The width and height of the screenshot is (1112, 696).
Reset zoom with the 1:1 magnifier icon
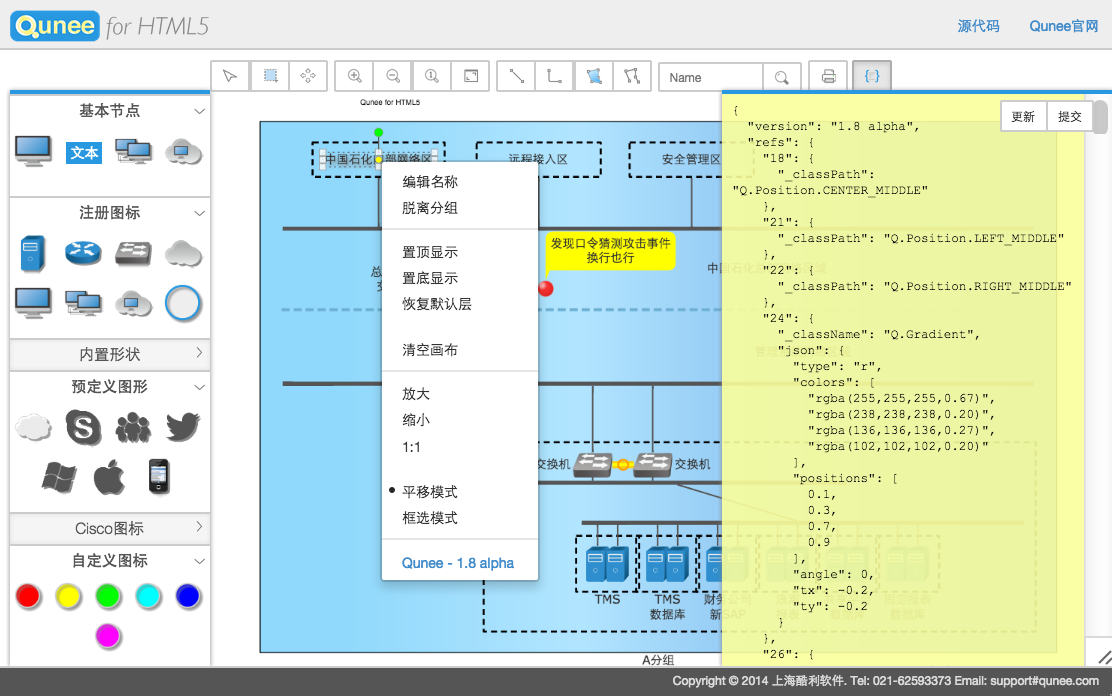(431, 76)
